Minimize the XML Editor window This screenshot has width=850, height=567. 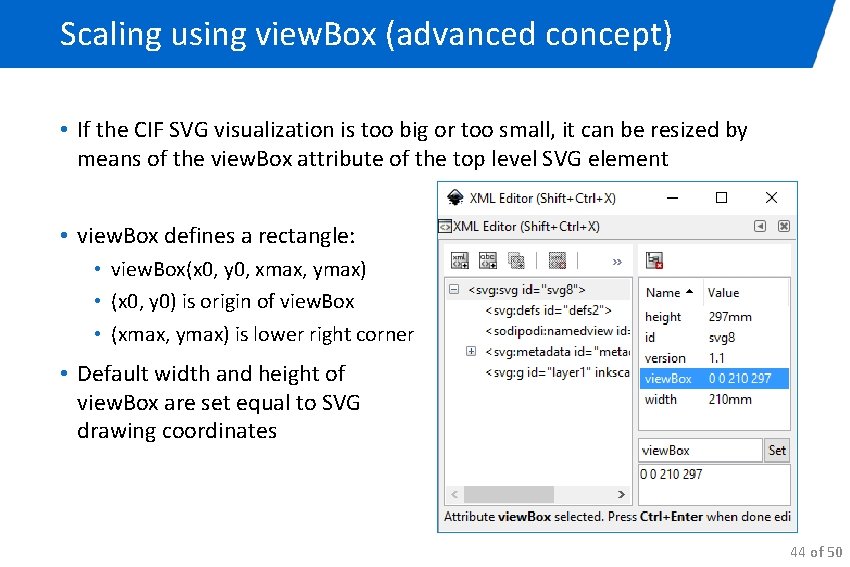[x=673, y=198]
